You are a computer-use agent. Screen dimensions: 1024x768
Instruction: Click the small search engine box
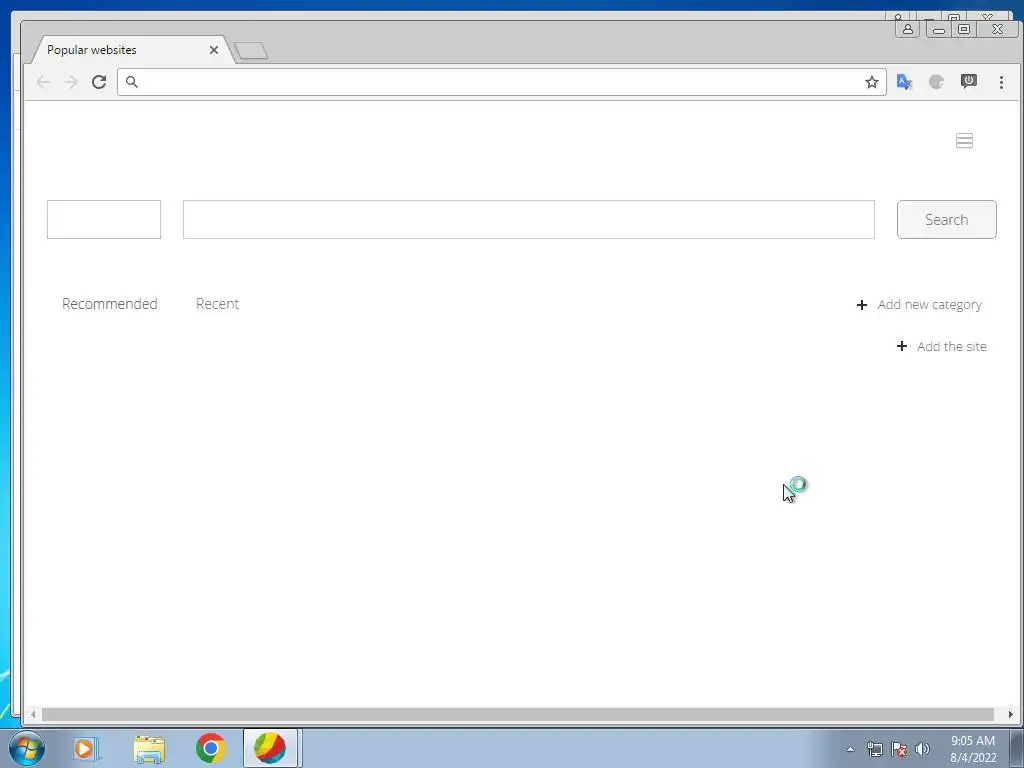point(104,219)
